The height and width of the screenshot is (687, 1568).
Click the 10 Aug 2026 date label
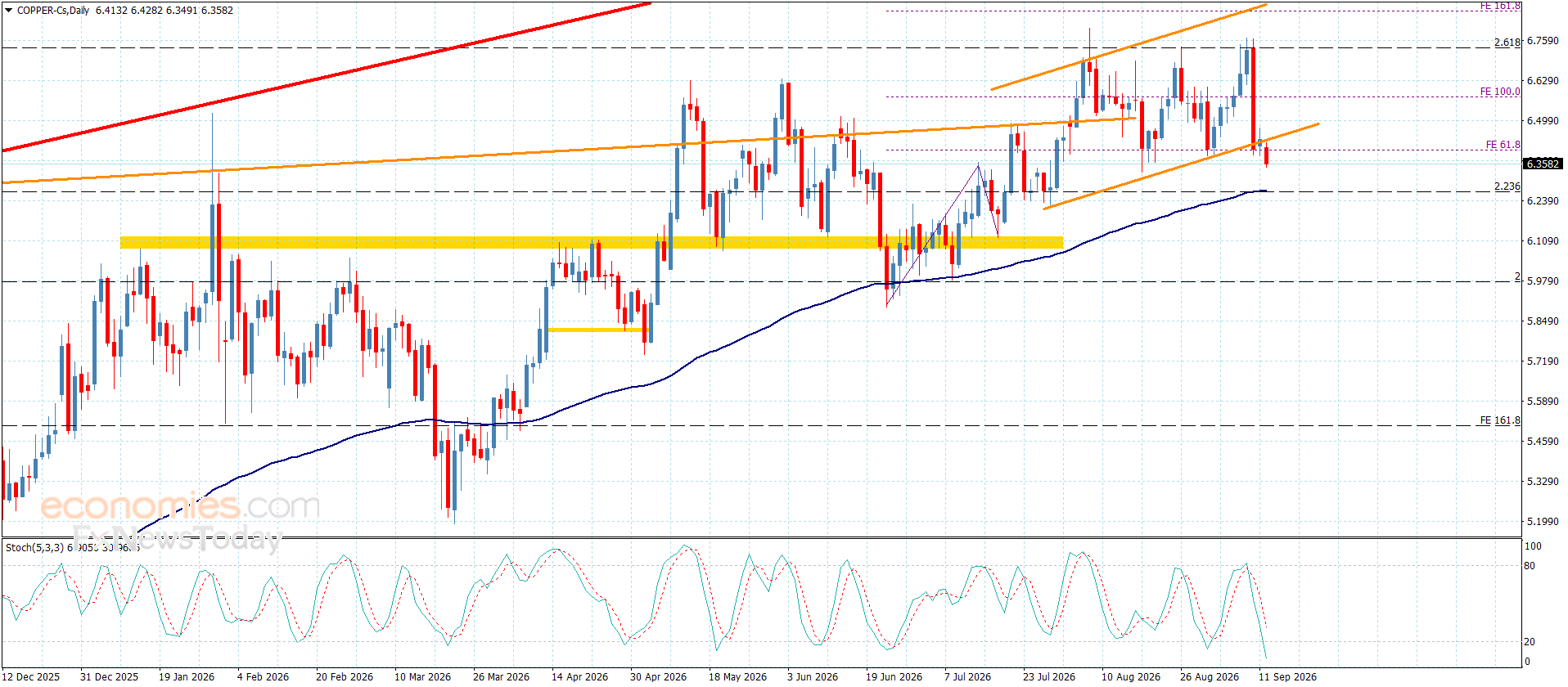tap(1131, 677)
